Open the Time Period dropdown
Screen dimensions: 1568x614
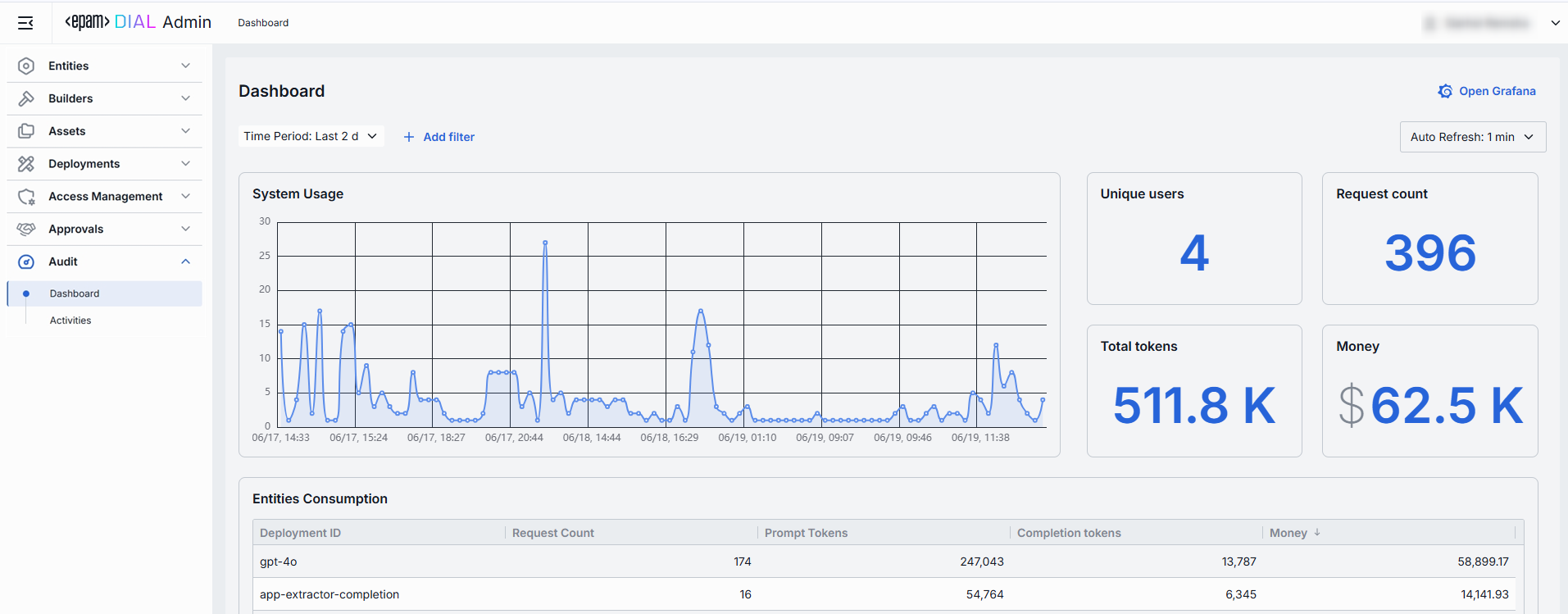311,136
